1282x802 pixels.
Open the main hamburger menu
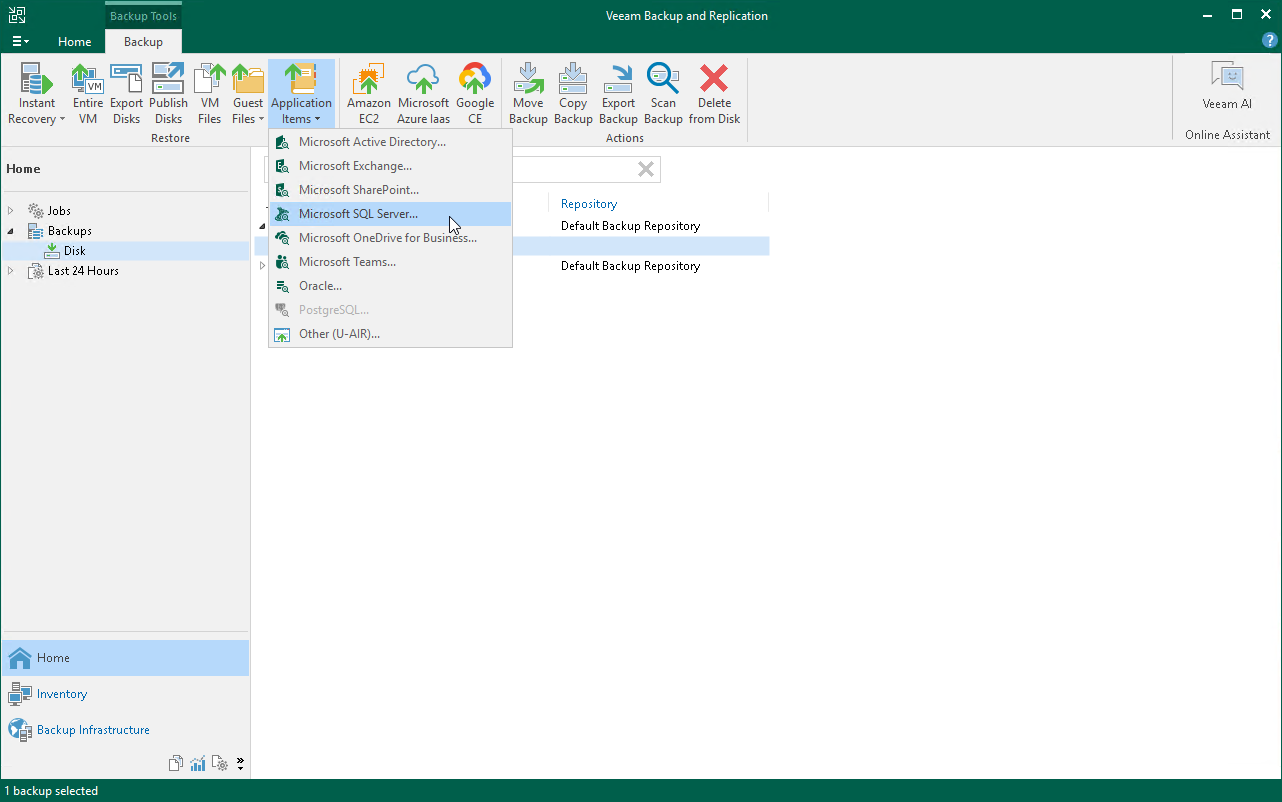tap(20, 42)
